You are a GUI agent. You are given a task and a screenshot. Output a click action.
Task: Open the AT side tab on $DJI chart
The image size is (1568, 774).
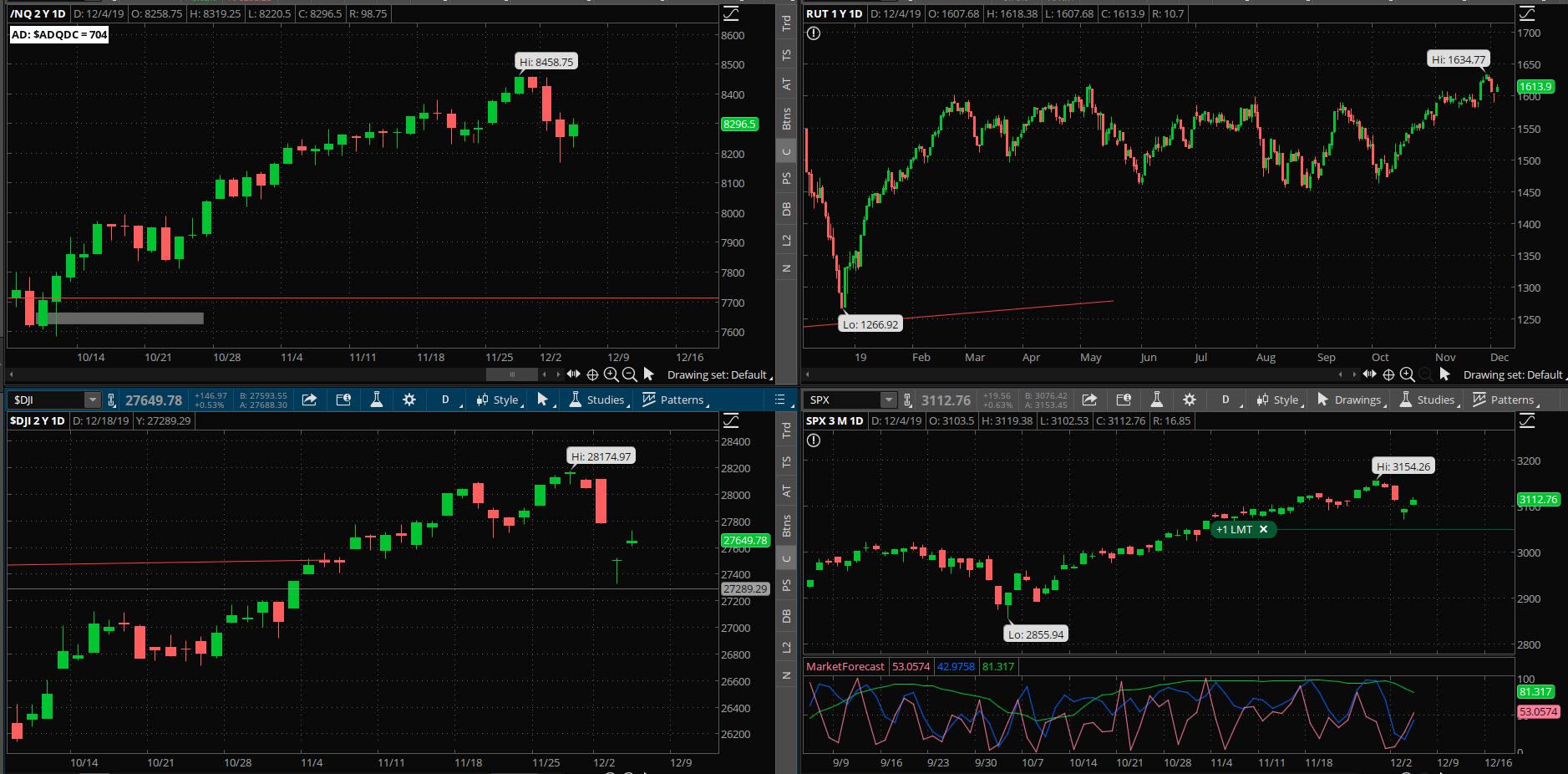pos(786,491)
